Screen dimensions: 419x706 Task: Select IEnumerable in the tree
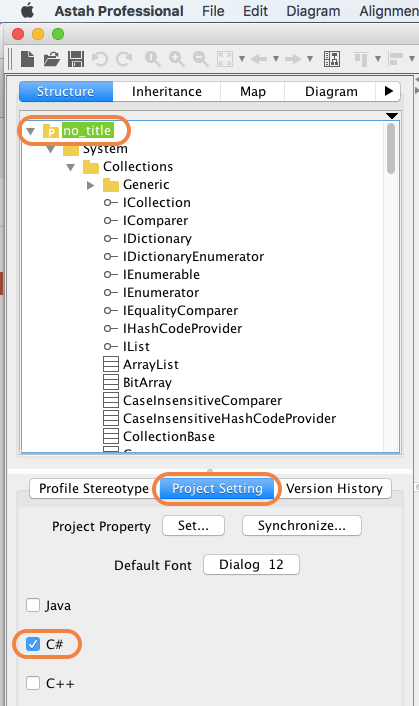tap(161, 275)
